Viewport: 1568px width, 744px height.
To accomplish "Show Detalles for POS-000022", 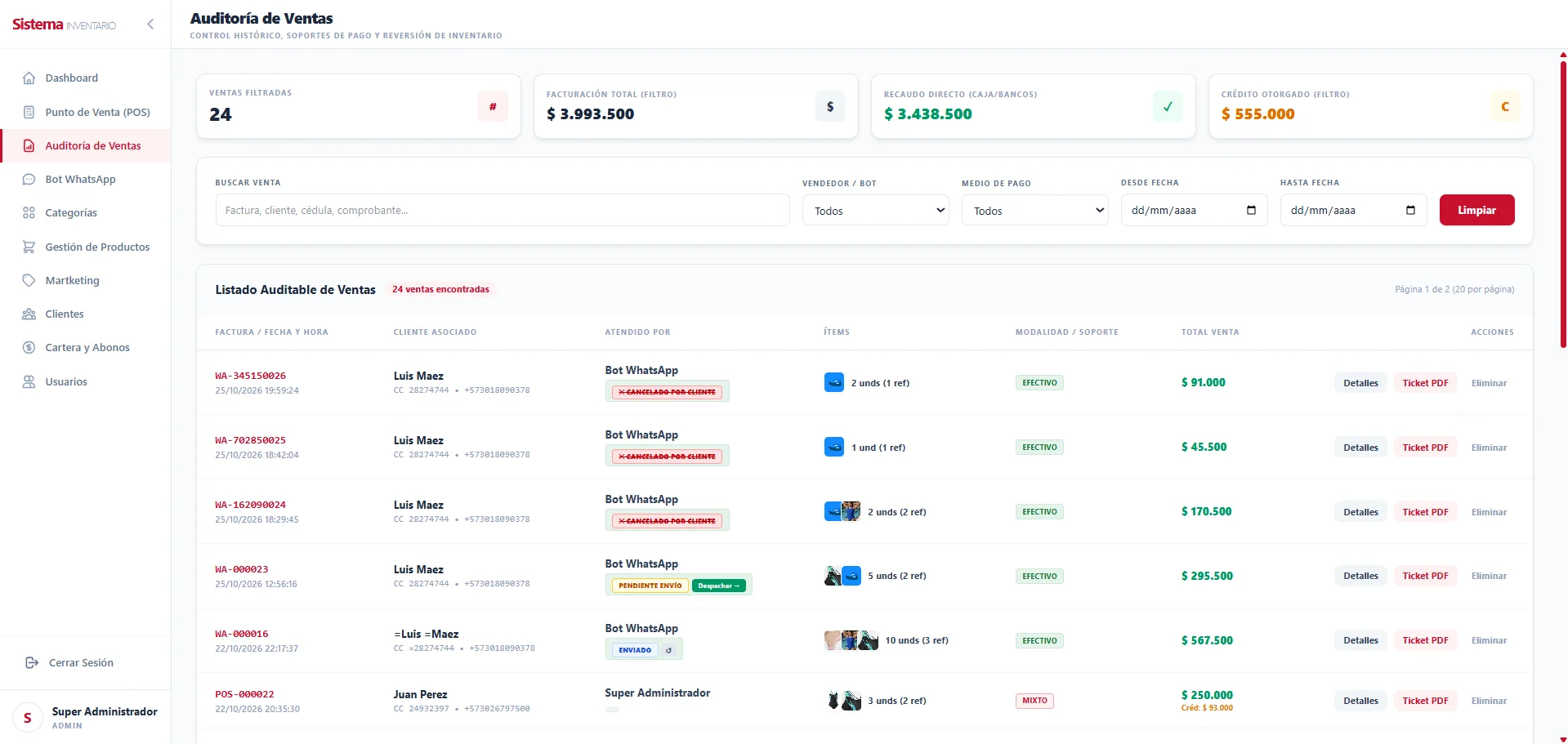I will click(1360, 701).
